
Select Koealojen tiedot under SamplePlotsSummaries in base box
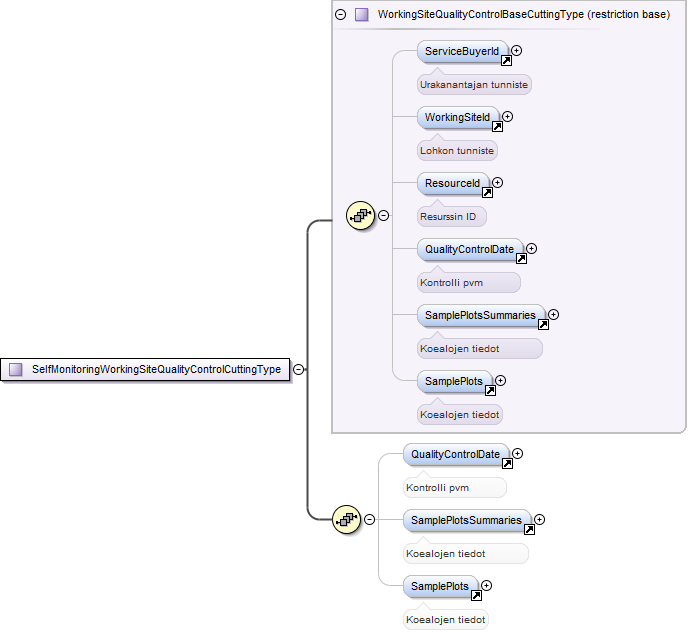[480, 349]
